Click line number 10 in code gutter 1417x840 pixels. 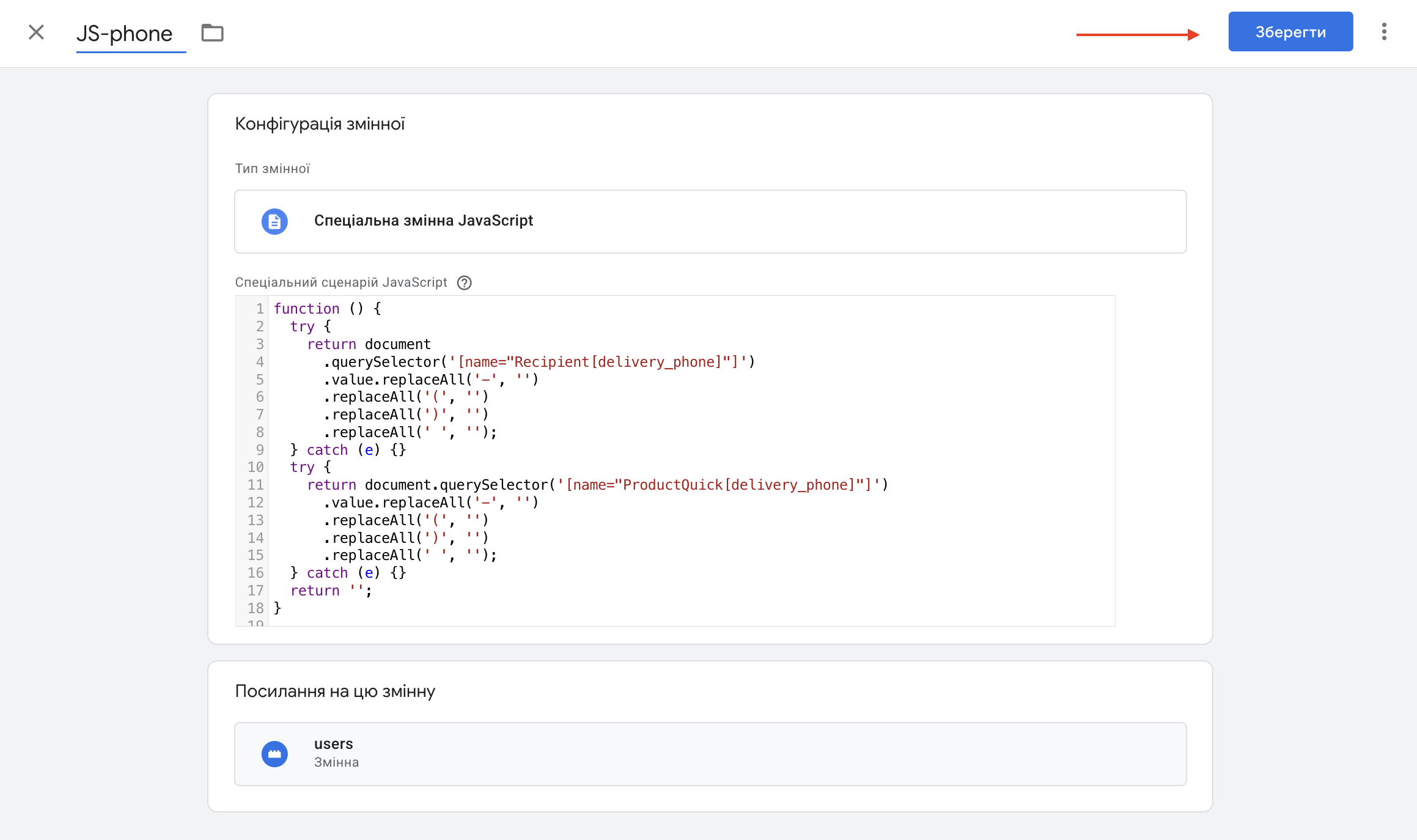[x=255, y=467]
